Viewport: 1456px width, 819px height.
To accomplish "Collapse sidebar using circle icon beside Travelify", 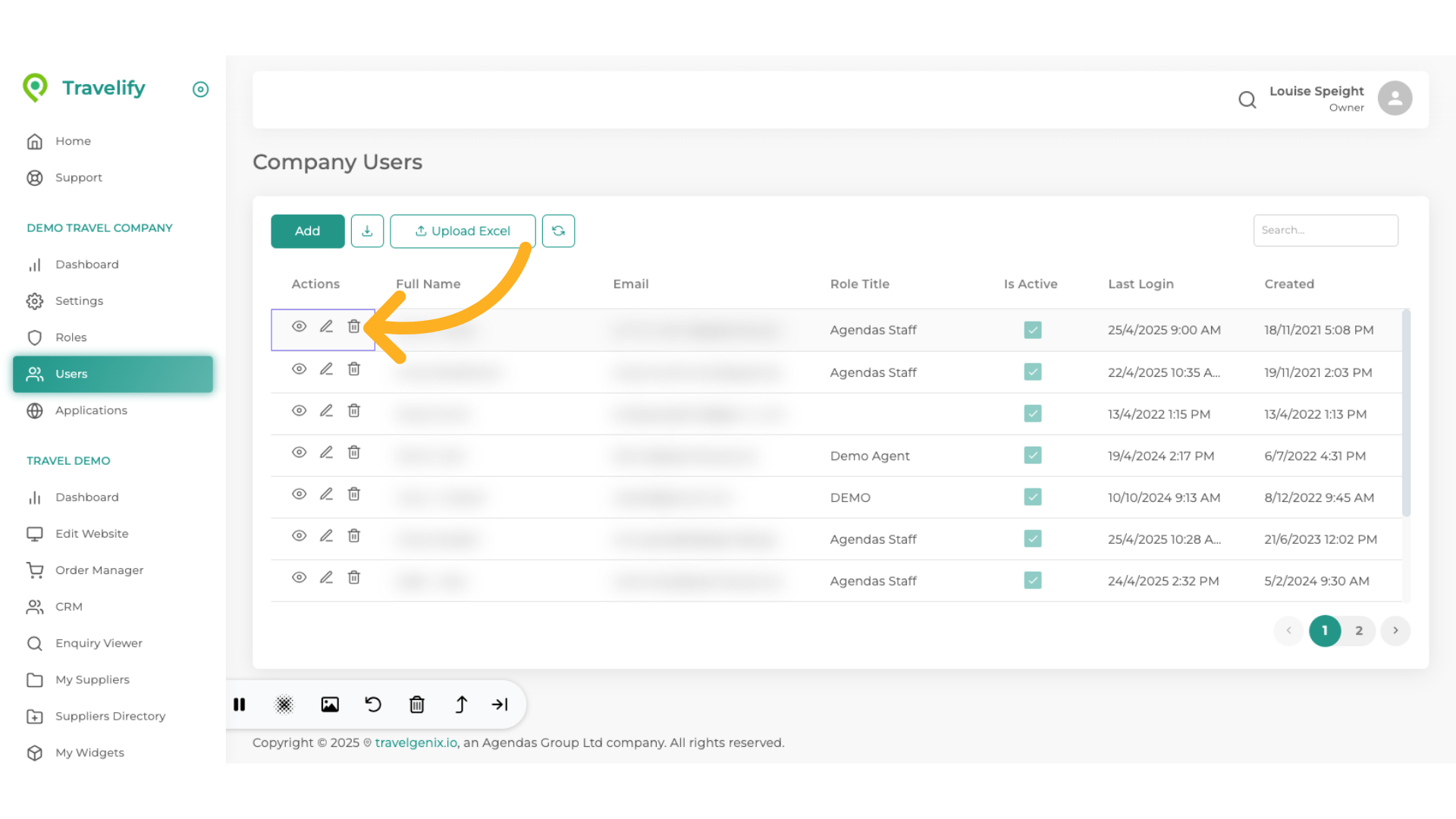I will [200, 89].
